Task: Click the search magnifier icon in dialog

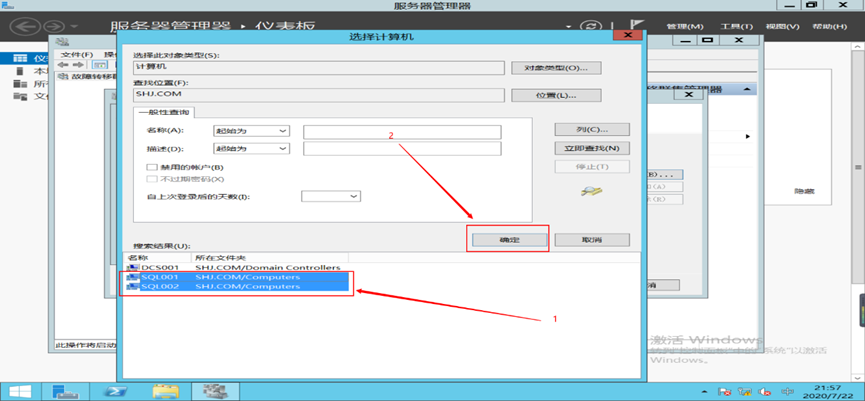Action: (591, 192)
